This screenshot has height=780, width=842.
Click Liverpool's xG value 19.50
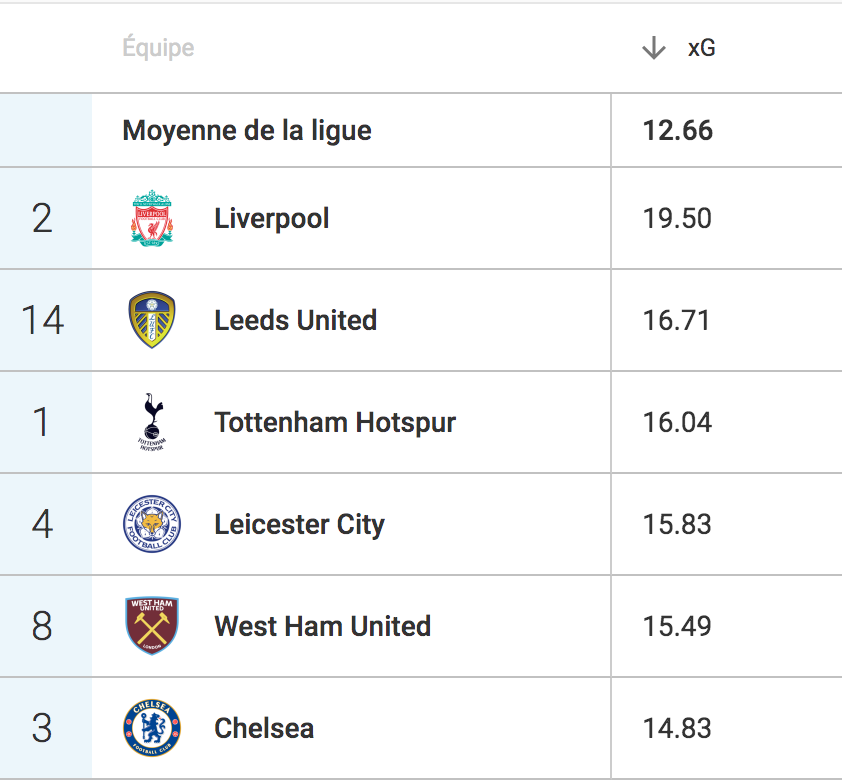click(677, 218)
